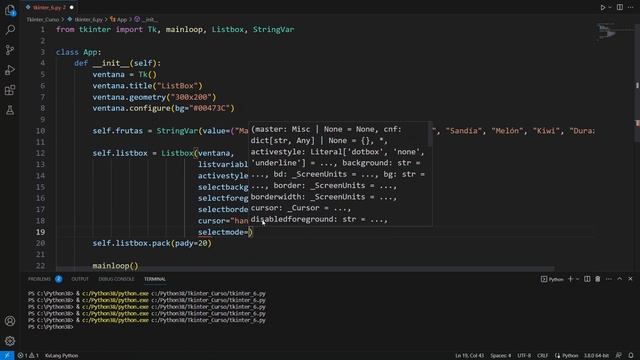Kill terminal with trash icon
This screenshot has width=640, height=360.
point(598,279)
